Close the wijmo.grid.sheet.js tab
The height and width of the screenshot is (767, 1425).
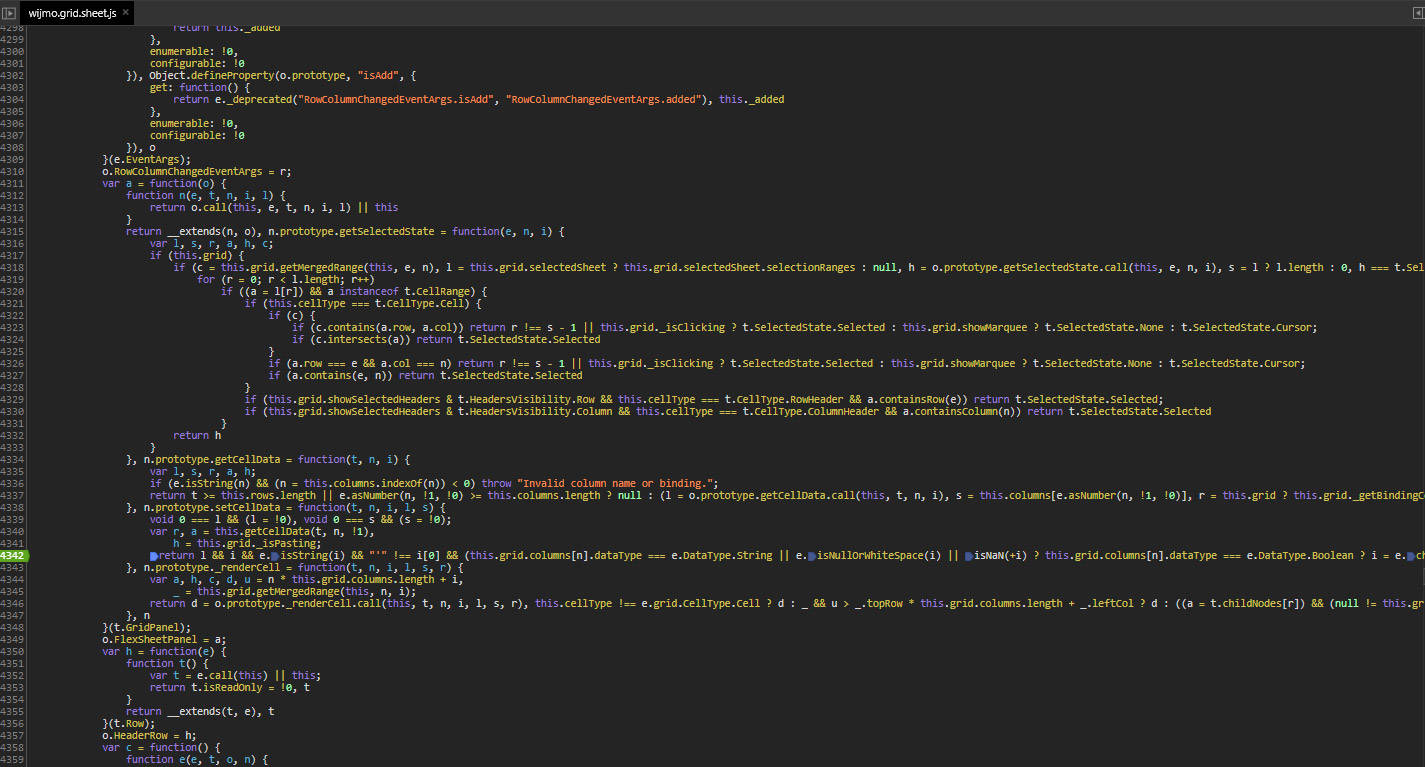pyautogui.click(x=125, y=14)
